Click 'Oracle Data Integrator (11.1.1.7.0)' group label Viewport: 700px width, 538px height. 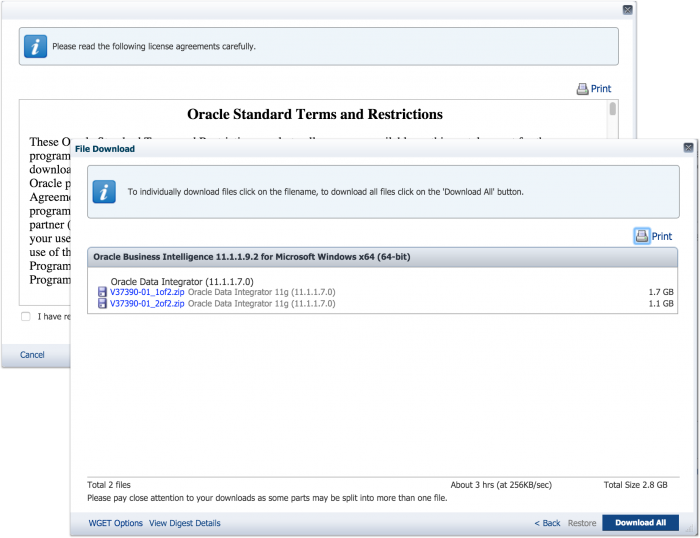(x=182, y=282)
